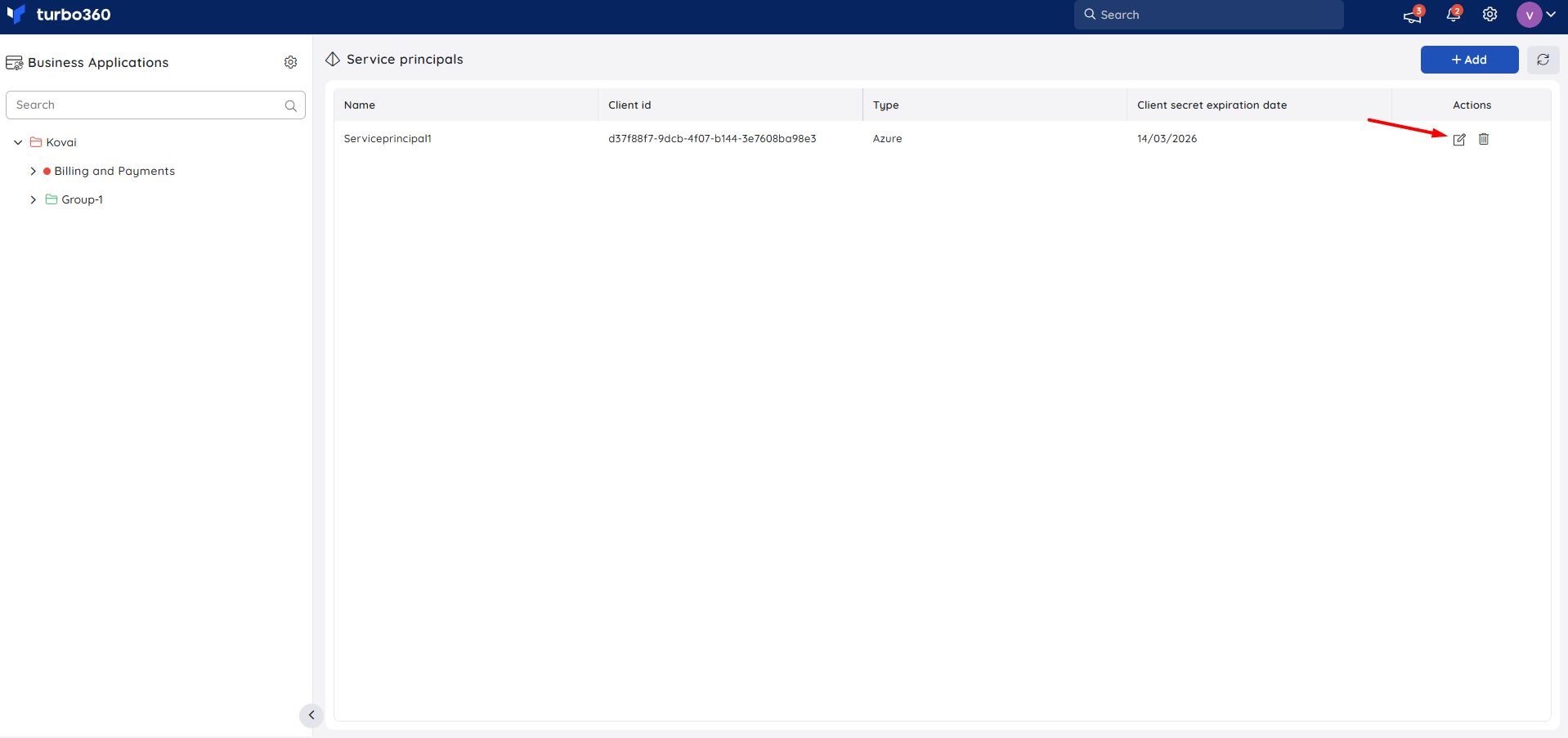
Task: Open the notifications bell icon
Action: (x=1454, y=15)
